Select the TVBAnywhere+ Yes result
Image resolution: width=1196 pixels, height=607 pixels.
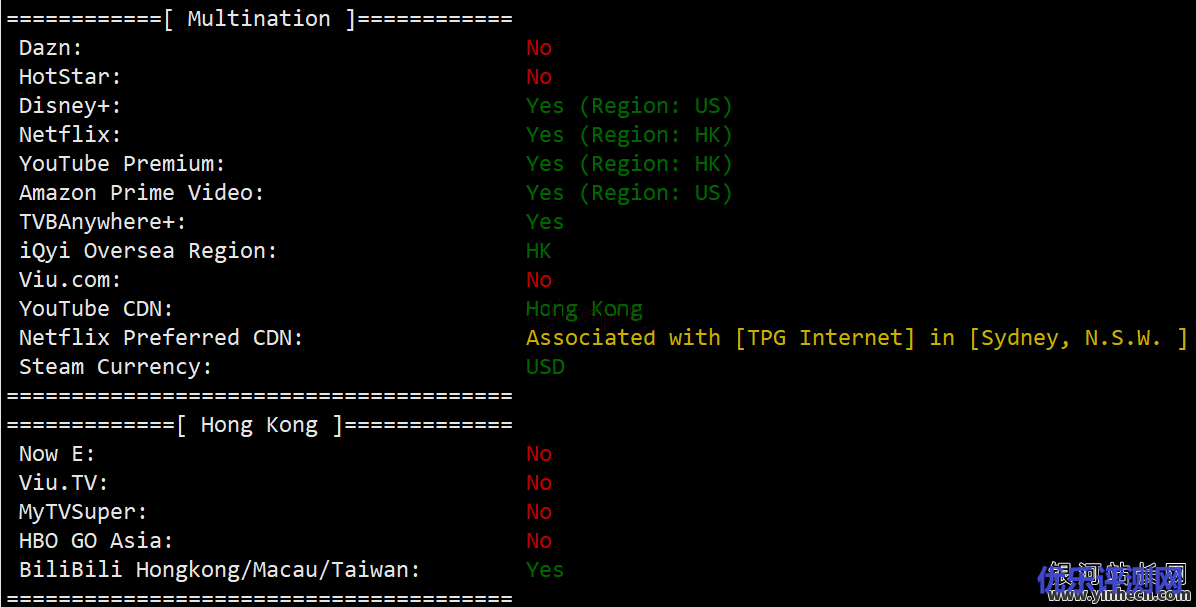[545, 222]
